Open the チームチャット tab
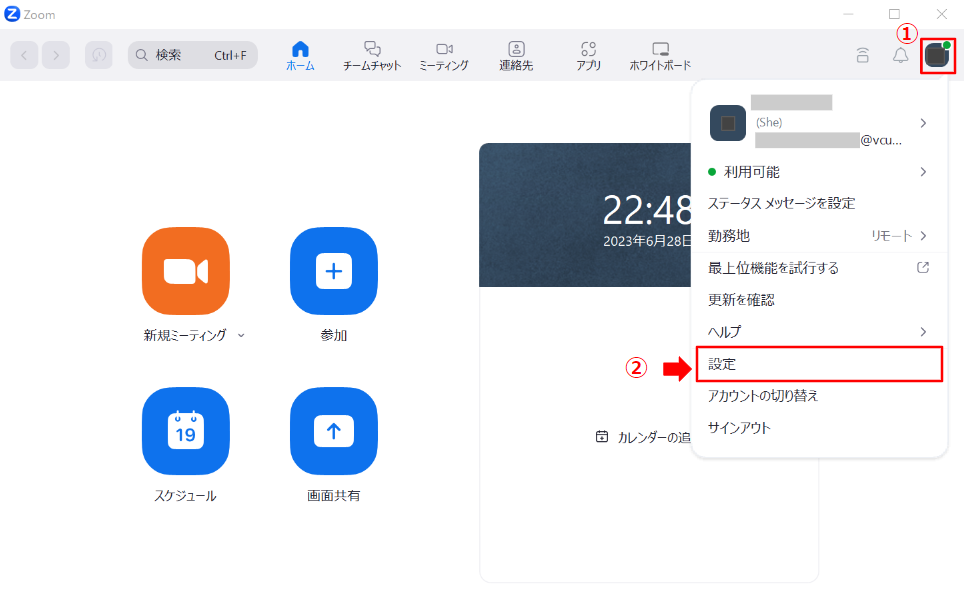Screen dimensions: 964x603 372,55
